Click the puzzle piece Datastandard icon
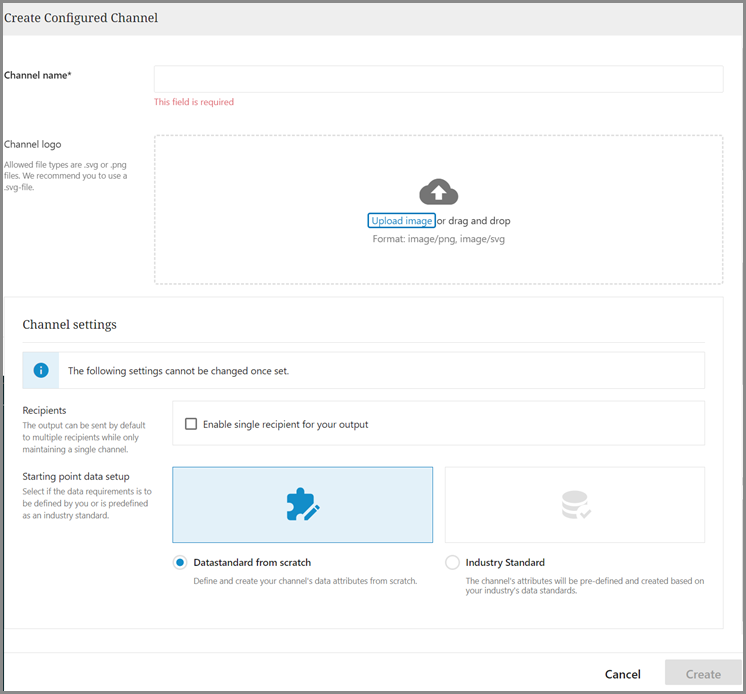 coord(302,508)
